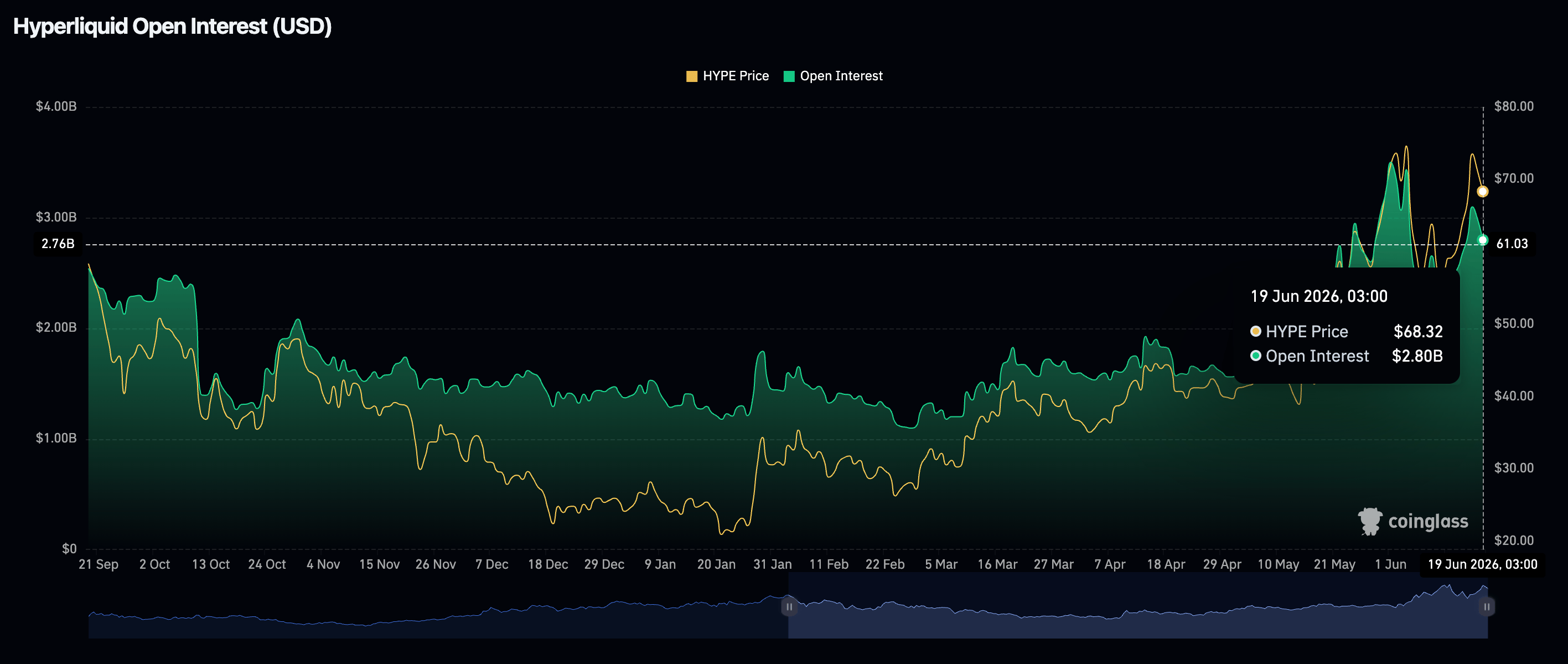This screenshot has height=664, width=1568.
Task: Click the 5 Mar date label
Action: tap(941, 565)
